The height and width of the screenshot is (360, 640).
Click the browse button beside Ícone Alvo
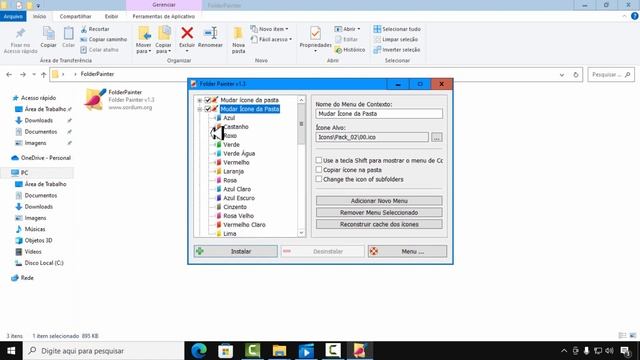[x=436, y=137]
